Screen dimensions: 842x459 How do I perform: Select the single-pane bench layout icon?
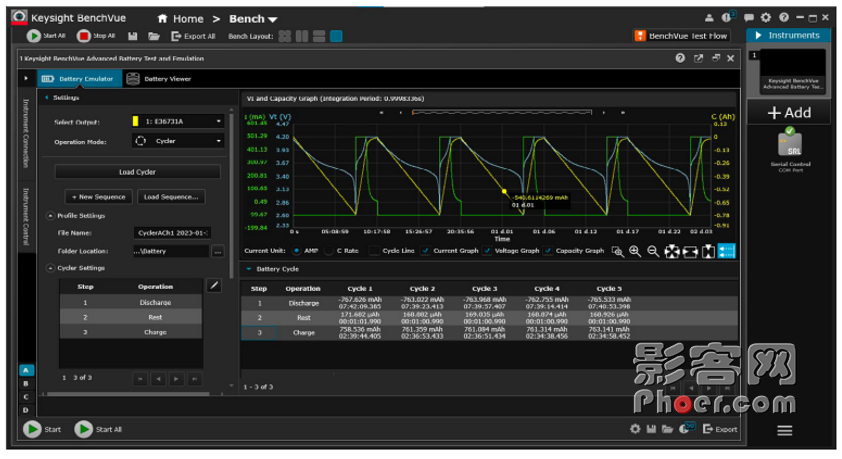click(336, 36)
